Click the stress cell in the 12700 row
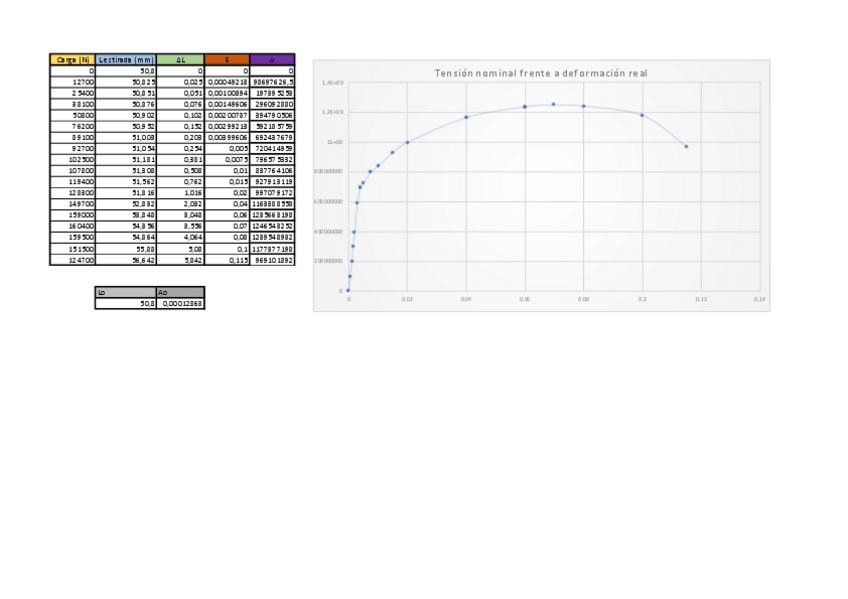This screenshot has height=599, width=848. click(273, 82)
